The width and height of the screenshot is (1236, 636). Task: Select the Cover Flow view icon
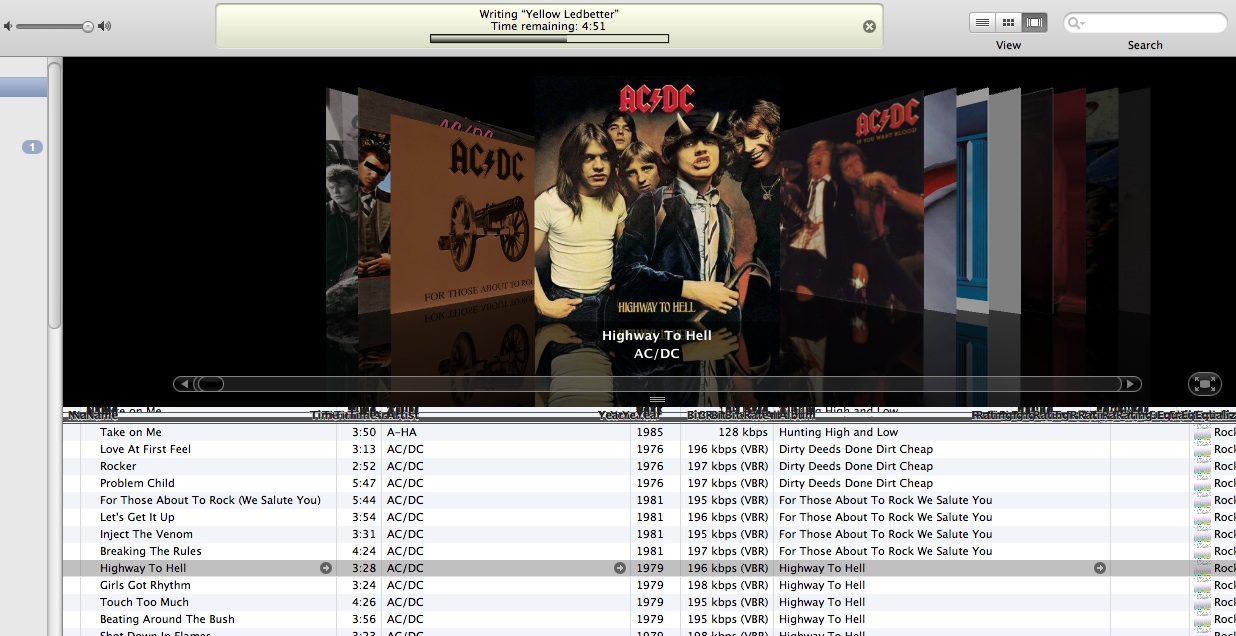click(1034, 22)
